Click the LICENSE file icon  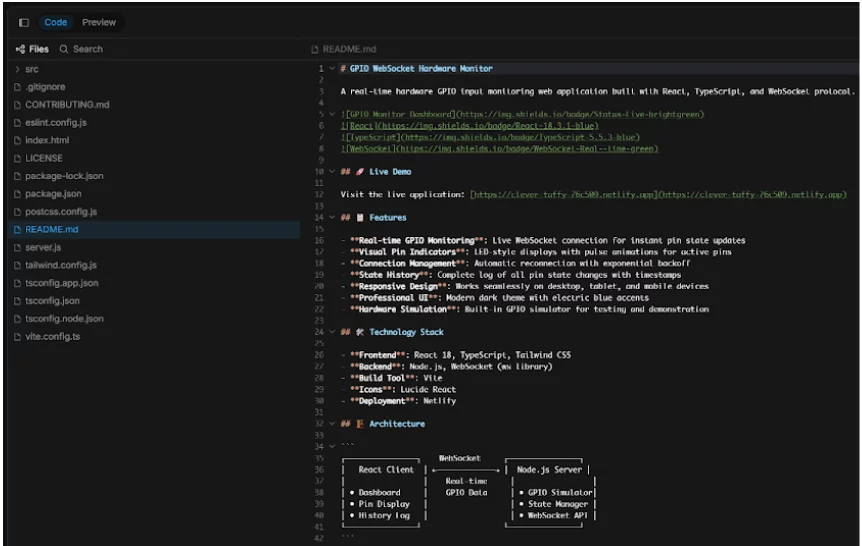tap(17, 158)
